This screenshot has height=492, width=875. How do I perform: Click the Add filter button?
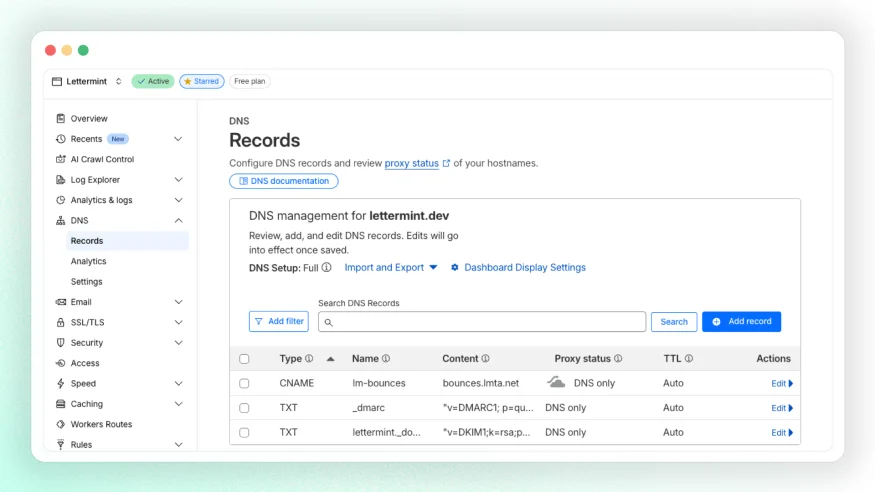(278, 321)
